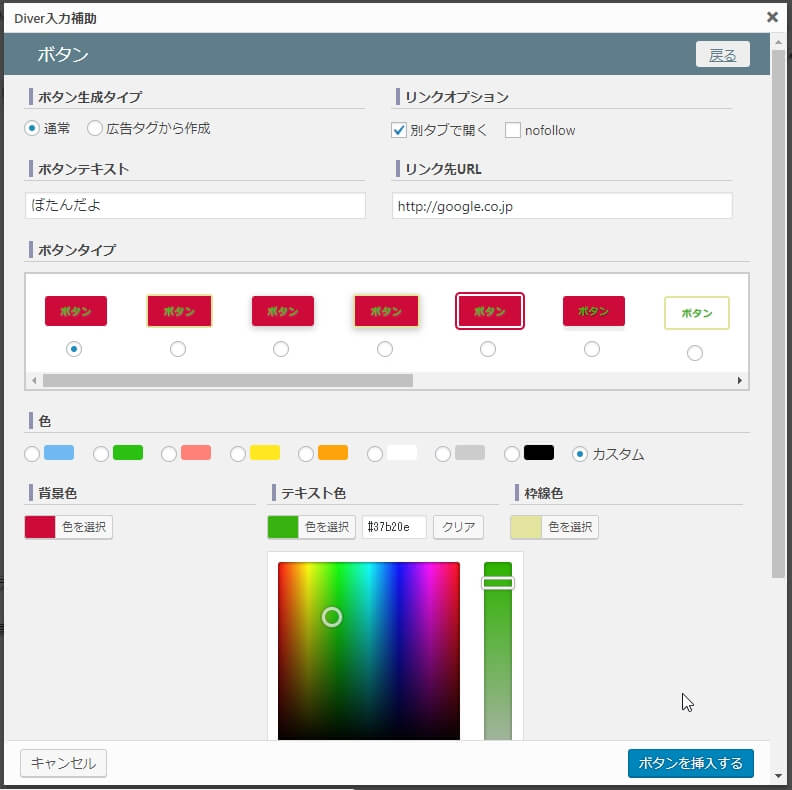Click the white outlined ボタン preview thumbnail
This screenshot has height=790, width=792.
point(697,313)
